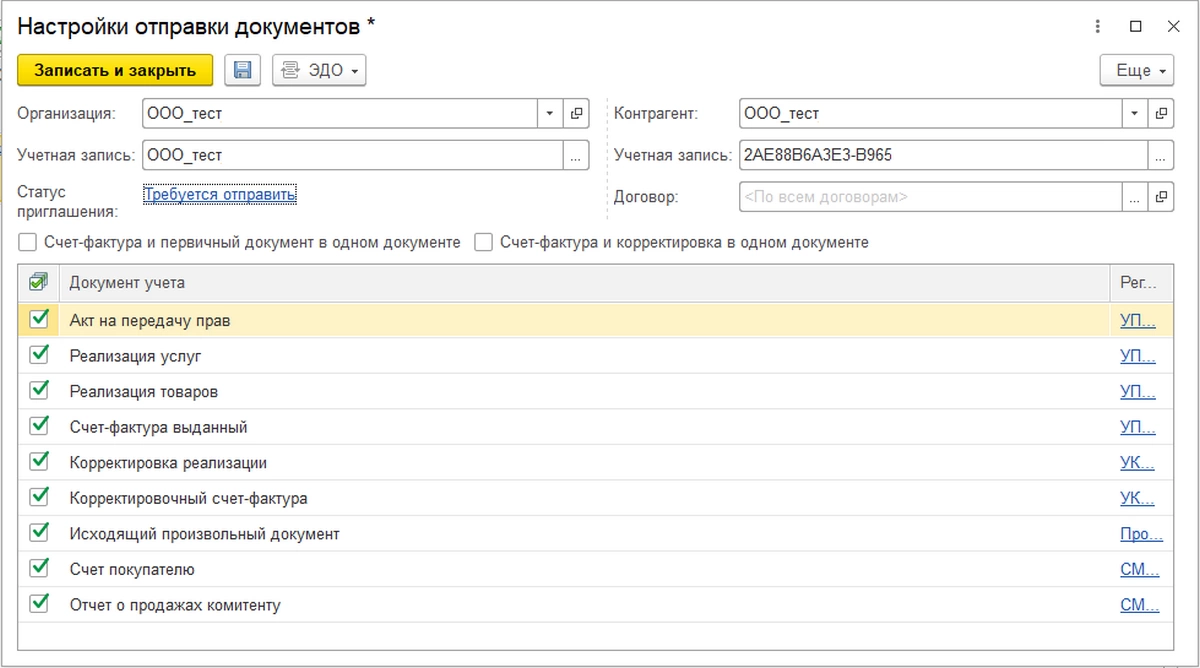Screen dimensions: 1200x668
Task: Open the Требуется отправить status link
Action: 220,195
